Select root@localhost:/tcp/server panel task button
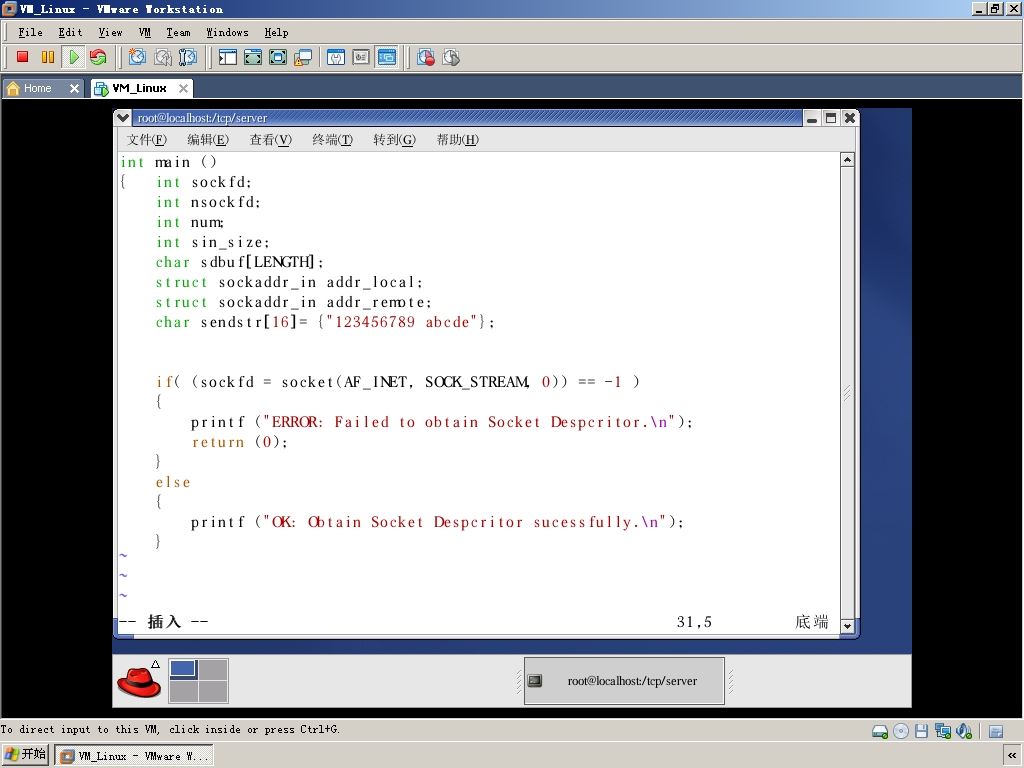Viewport: 1024px width, 768px height. click(624, 681)
